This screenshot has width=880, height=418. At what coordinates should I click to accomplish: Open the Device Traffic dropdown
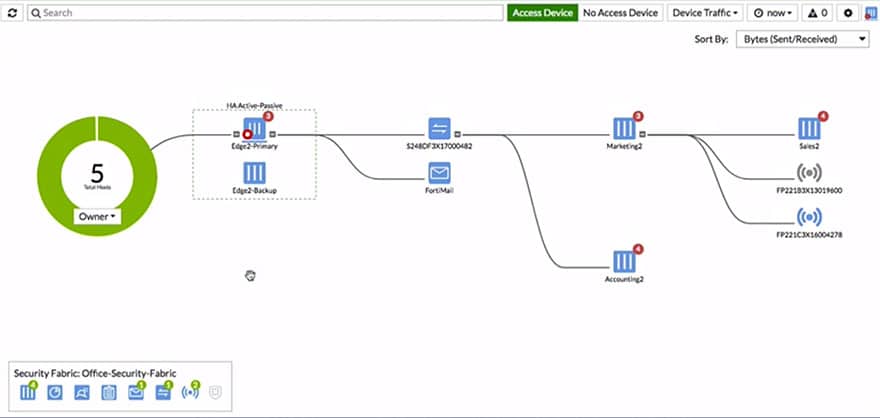pyautogui.click(x=705, y=12)
